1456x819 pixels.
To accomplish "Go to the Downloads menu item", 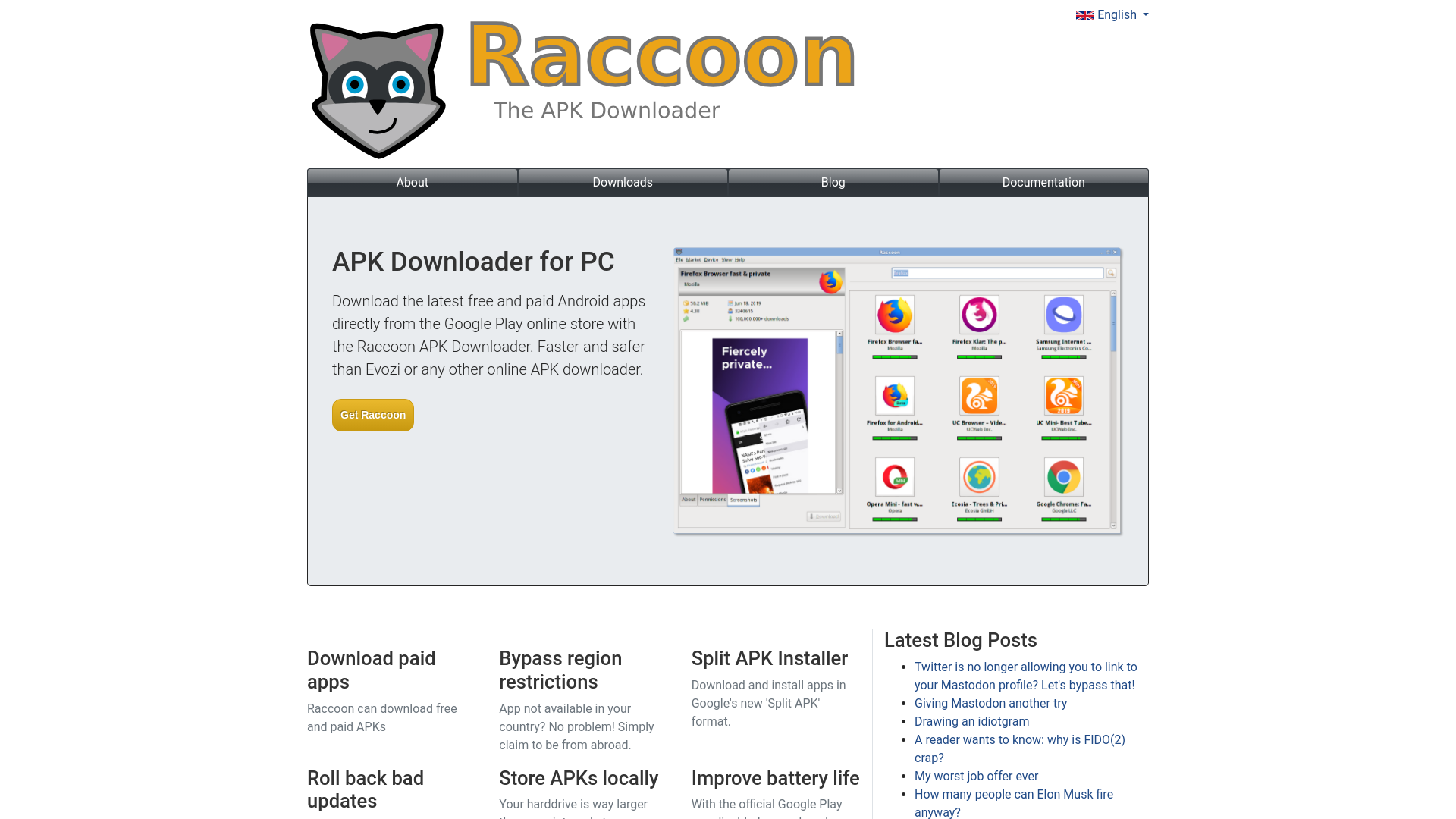I will [x=623, y=183].
